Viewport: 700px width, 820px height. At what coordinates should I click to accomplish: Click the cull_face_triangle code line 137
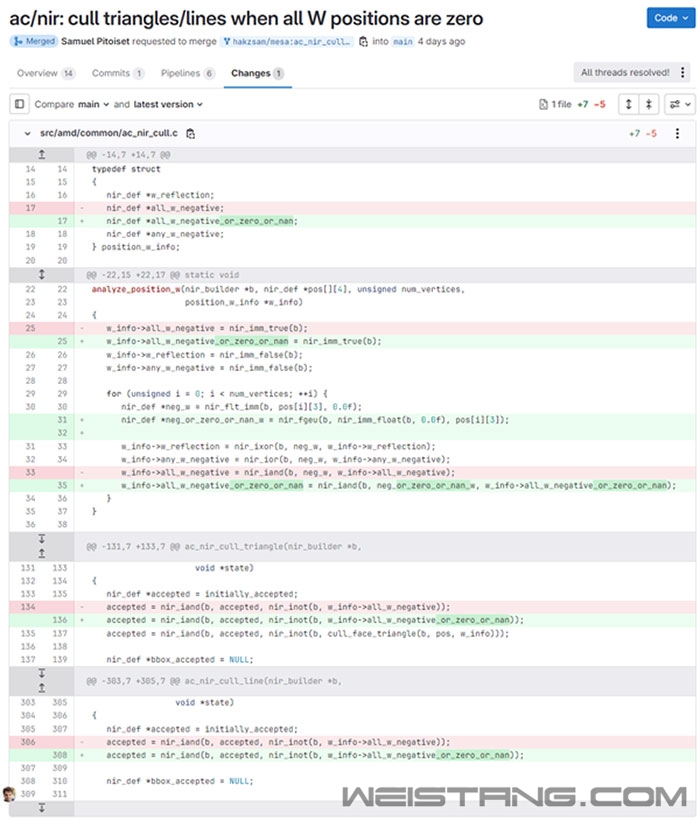click(x=307, y=633)
